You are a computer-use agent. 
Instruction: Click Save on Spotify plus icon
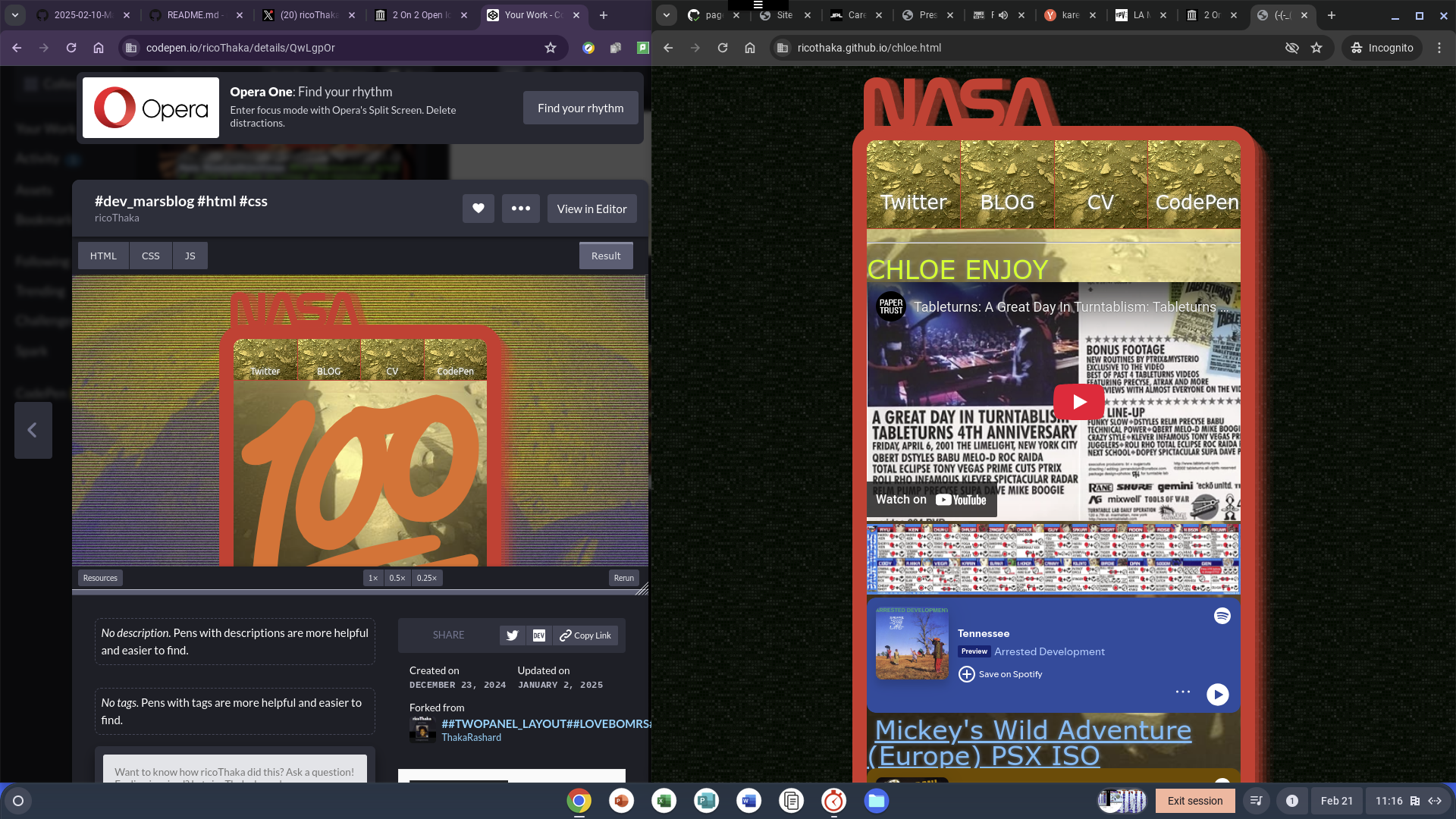tap(967, 674)
